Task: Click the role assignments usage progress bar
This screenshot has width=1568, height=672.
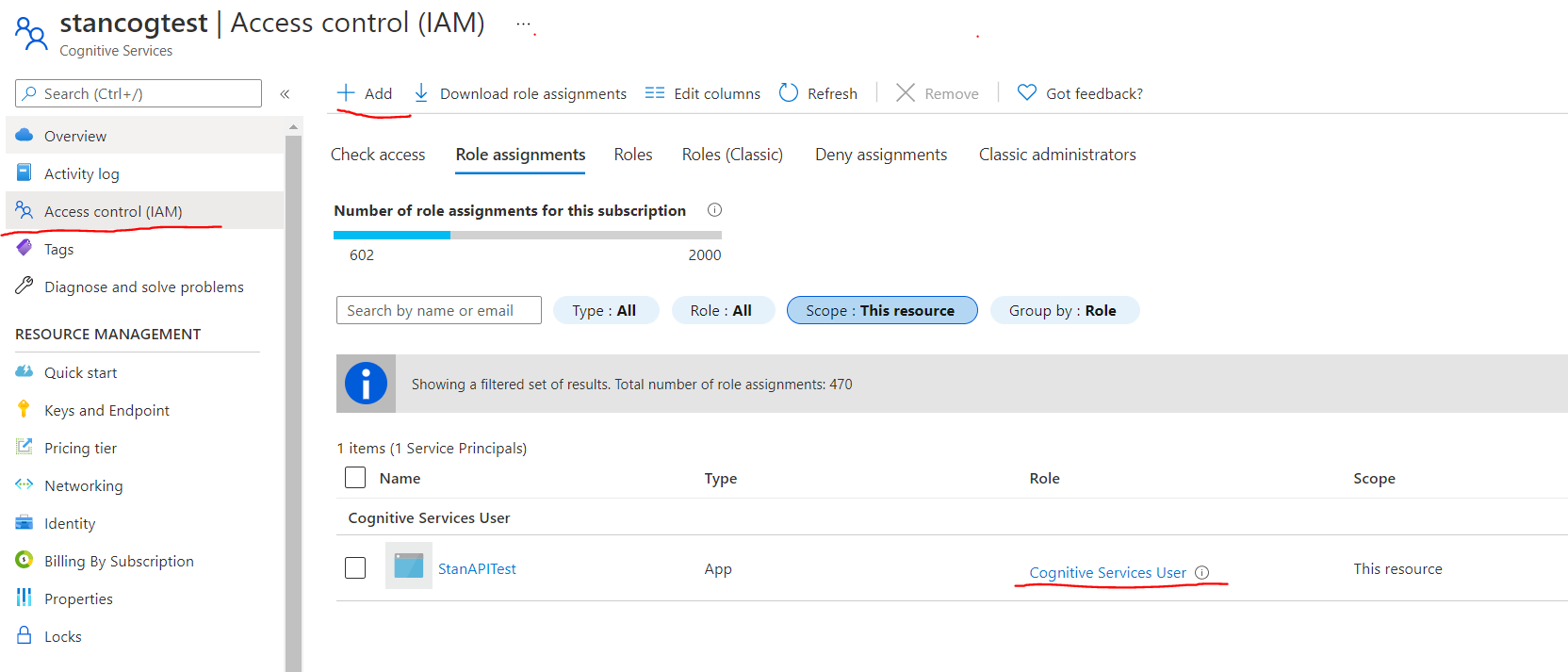Action: [x=528, y=235]
